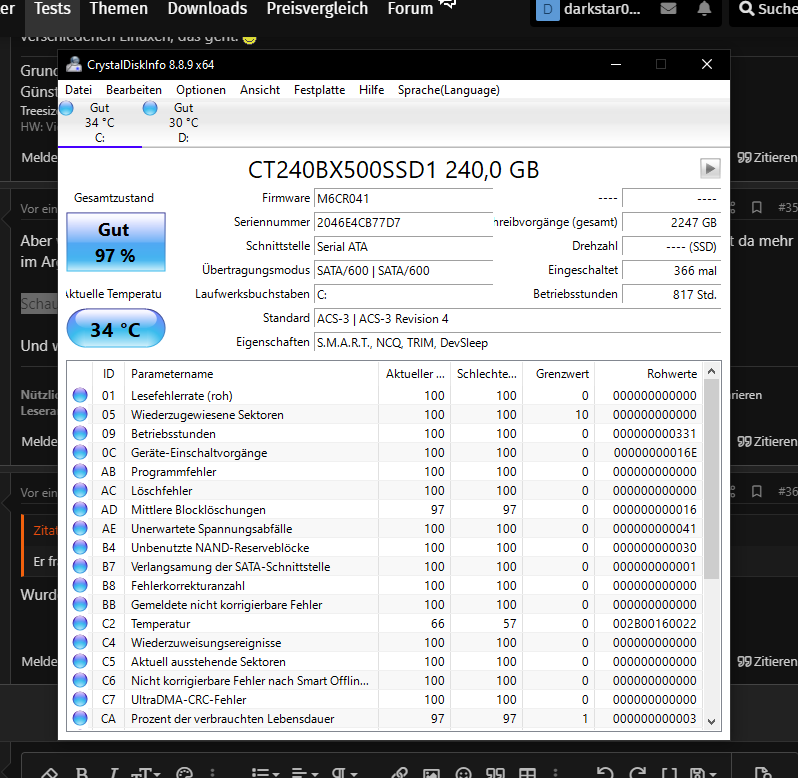Insert link in forum editor
Viewport: 798px width, 778px height.
400,773
